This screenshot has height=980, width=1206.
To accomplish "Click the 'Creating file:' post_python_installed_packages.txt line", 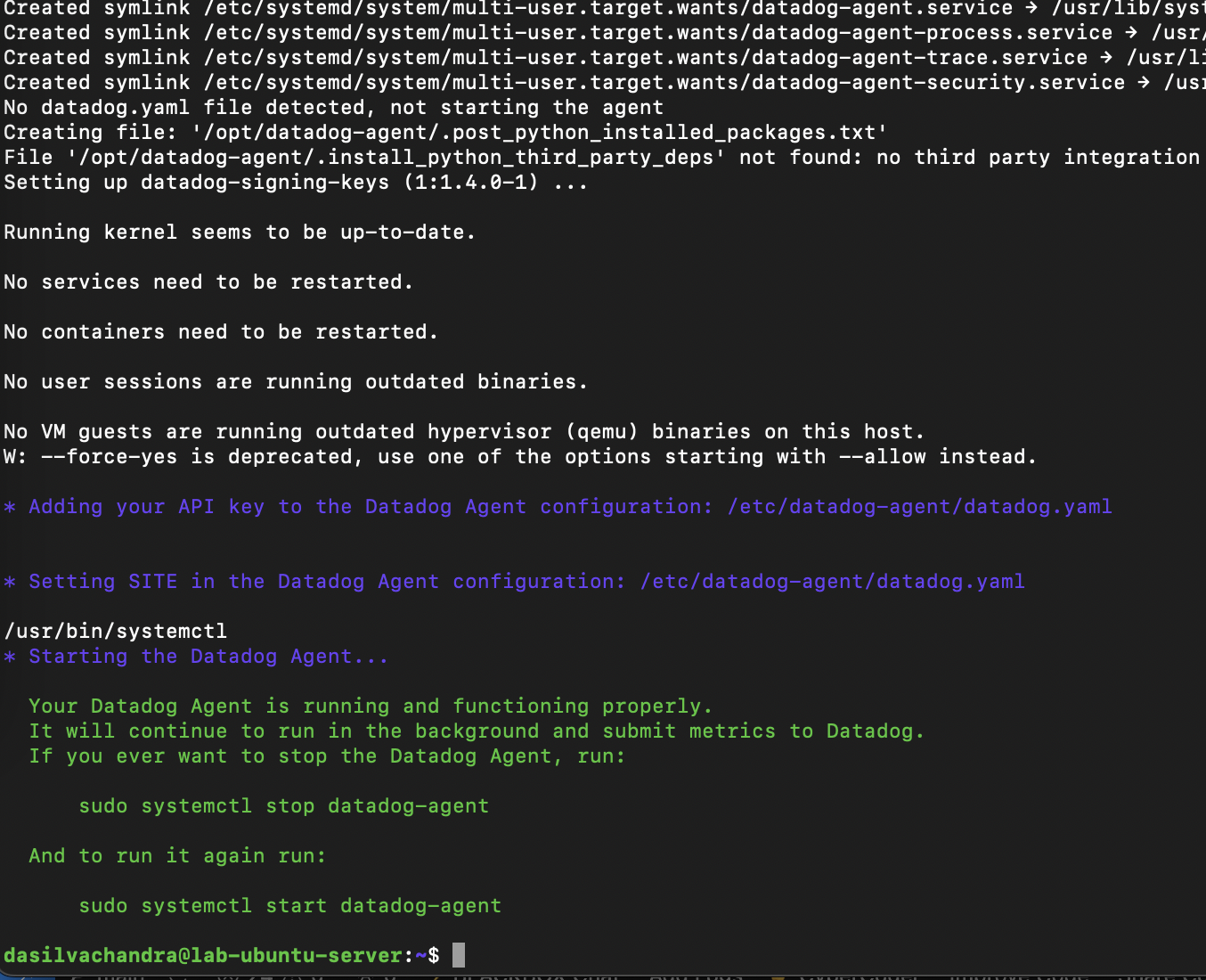I will coord(445,133).
